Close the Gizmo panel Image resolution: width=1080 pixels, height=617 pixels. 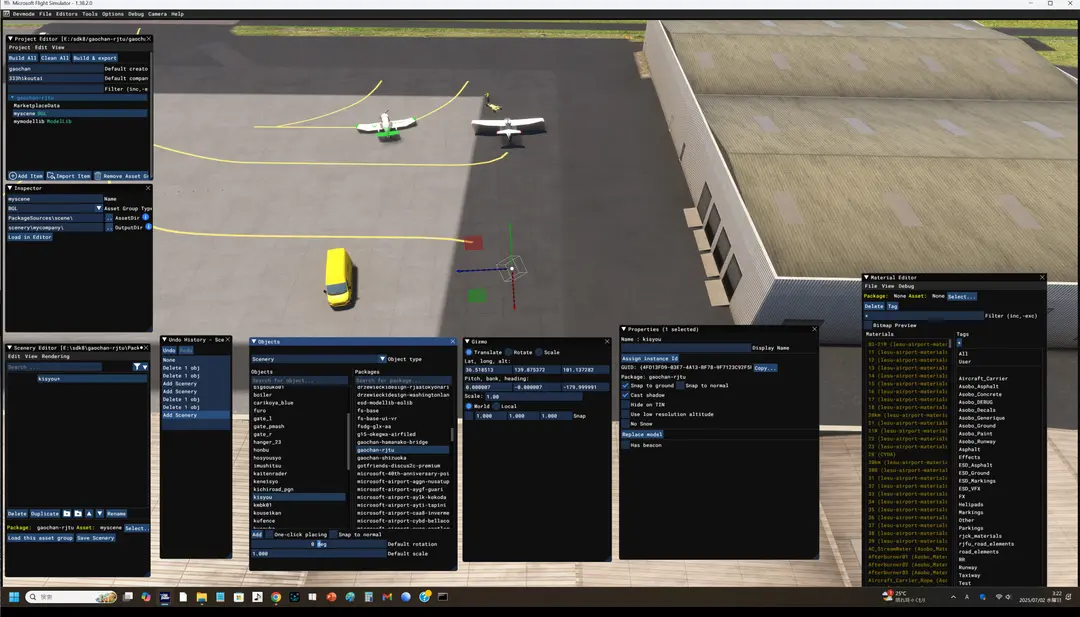coord(607,342)
